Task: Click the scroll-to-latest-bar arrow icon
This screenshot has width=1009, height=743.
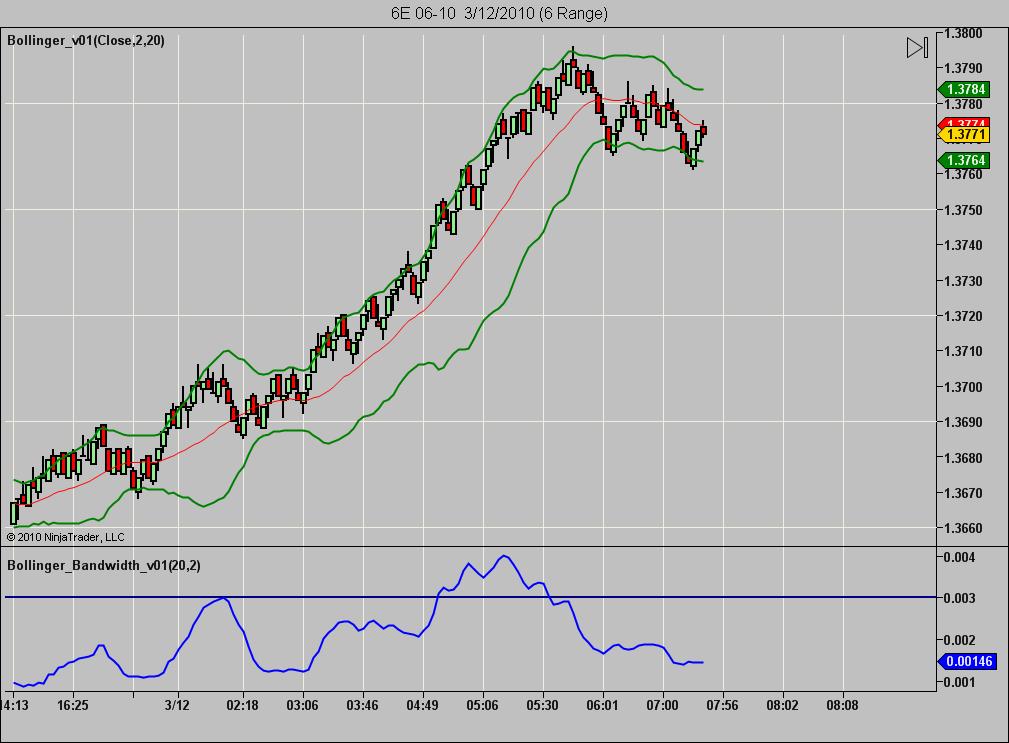Action: [x=918, y=48]
